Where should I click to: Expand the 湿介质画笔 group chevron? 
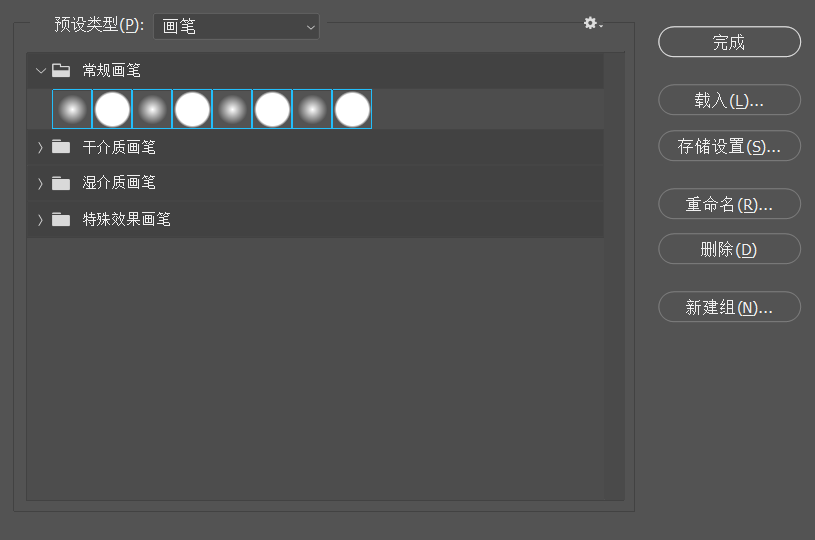pyautogui.click(x=41, y=183)
